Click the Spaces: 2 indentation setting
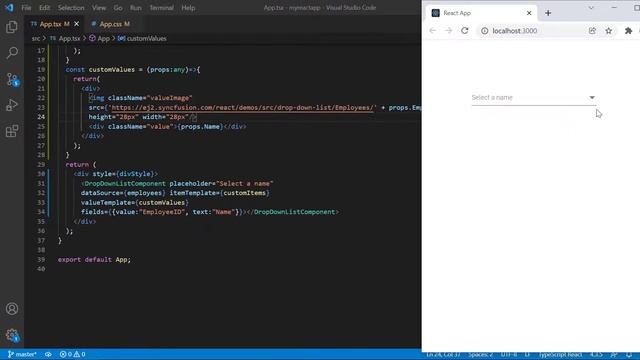The height and width of the screenshot is (360, 640). (x=480, y=354)
